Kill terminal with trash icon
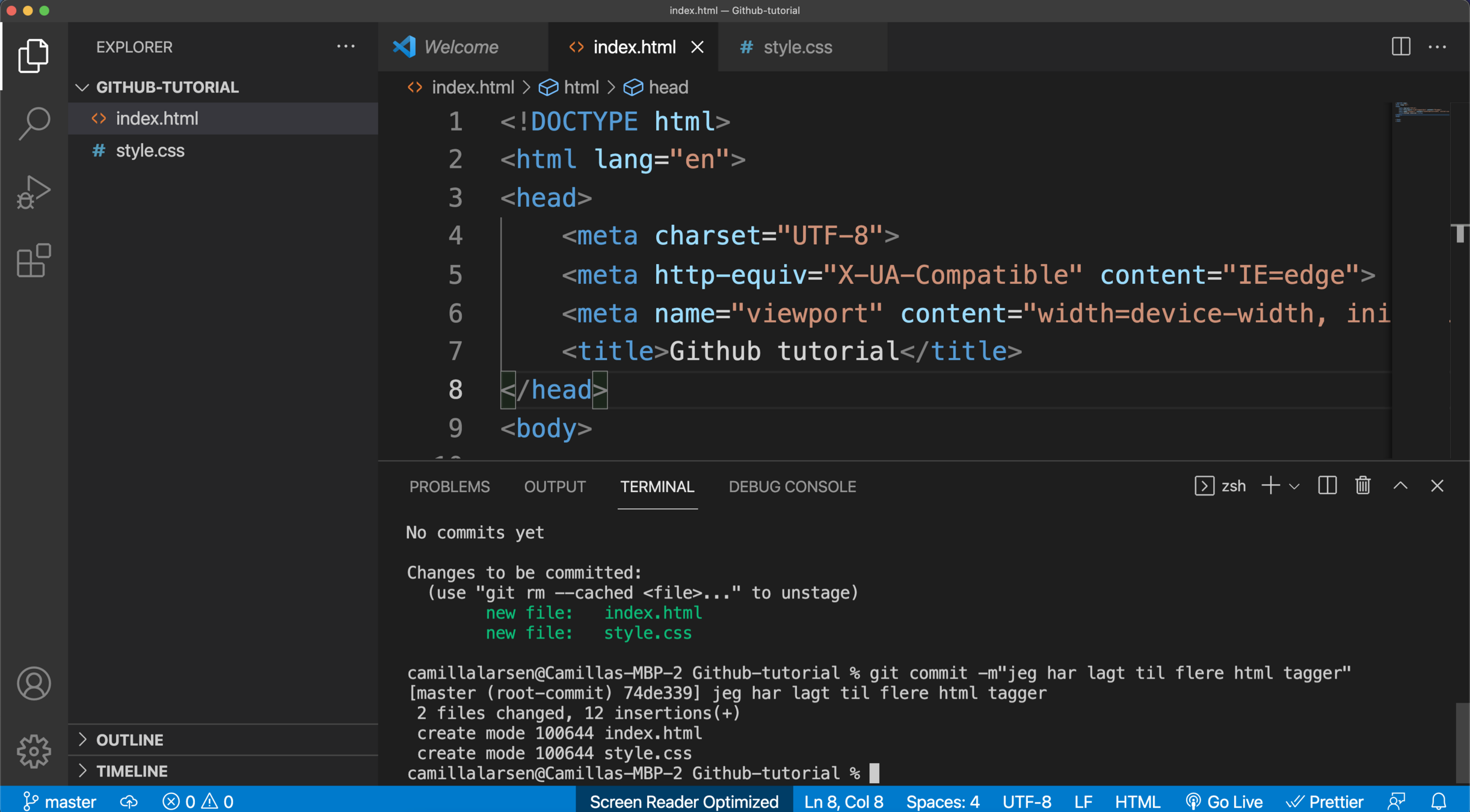The height and width of the screenshot is (812, 1470). point(1363,486)
